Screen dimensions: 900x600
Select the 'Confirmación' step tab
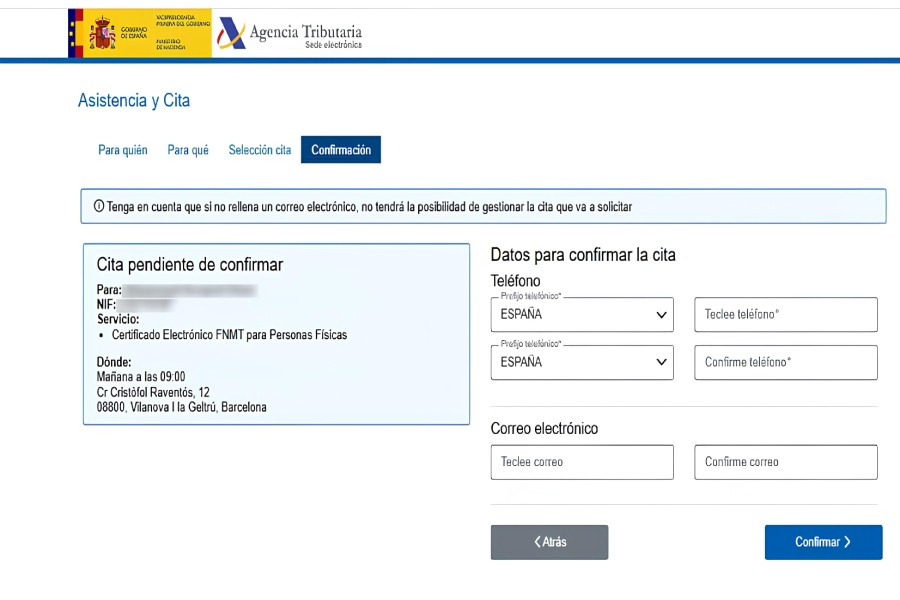tap(341, 150)
